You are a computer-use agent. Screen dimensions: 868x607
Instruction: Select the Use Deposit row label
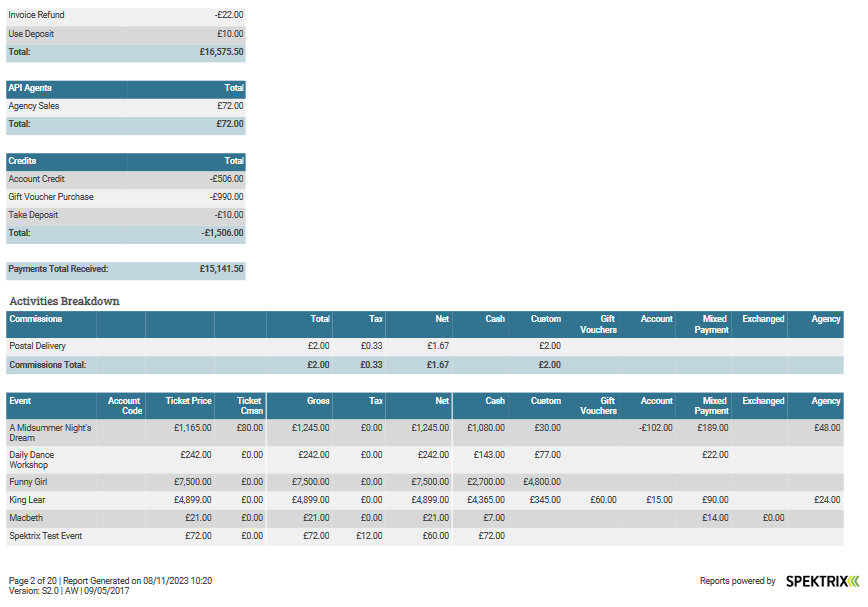pos(31,34)
